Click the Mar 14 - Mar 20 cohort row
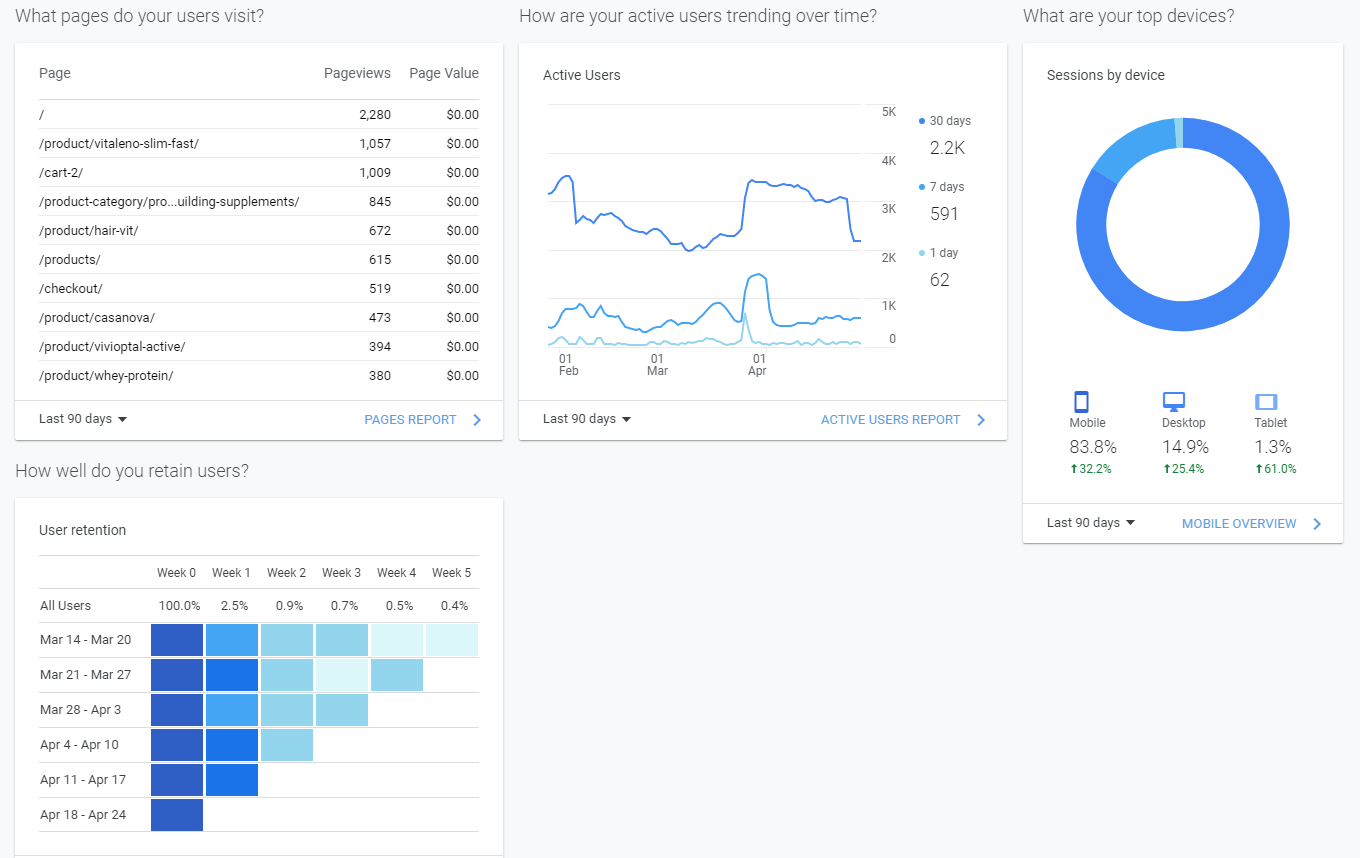1360x858 pixels. click(x=259, y=640)
